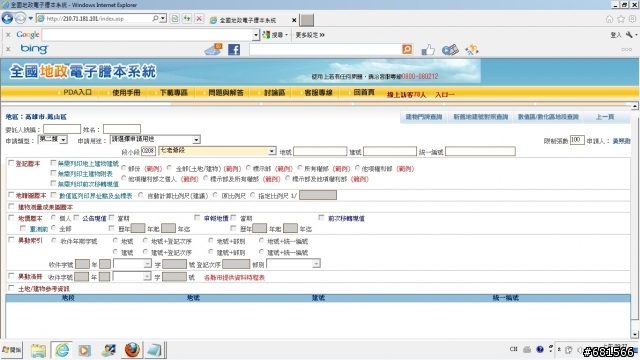
Task: Close the Google toolbar with its x
Action: 8,35
